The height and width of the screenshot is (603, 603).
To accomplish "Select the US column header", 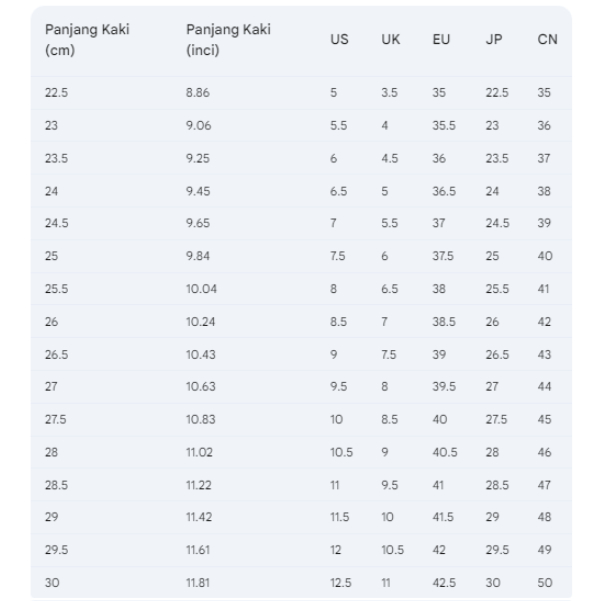I will (340, 40).
